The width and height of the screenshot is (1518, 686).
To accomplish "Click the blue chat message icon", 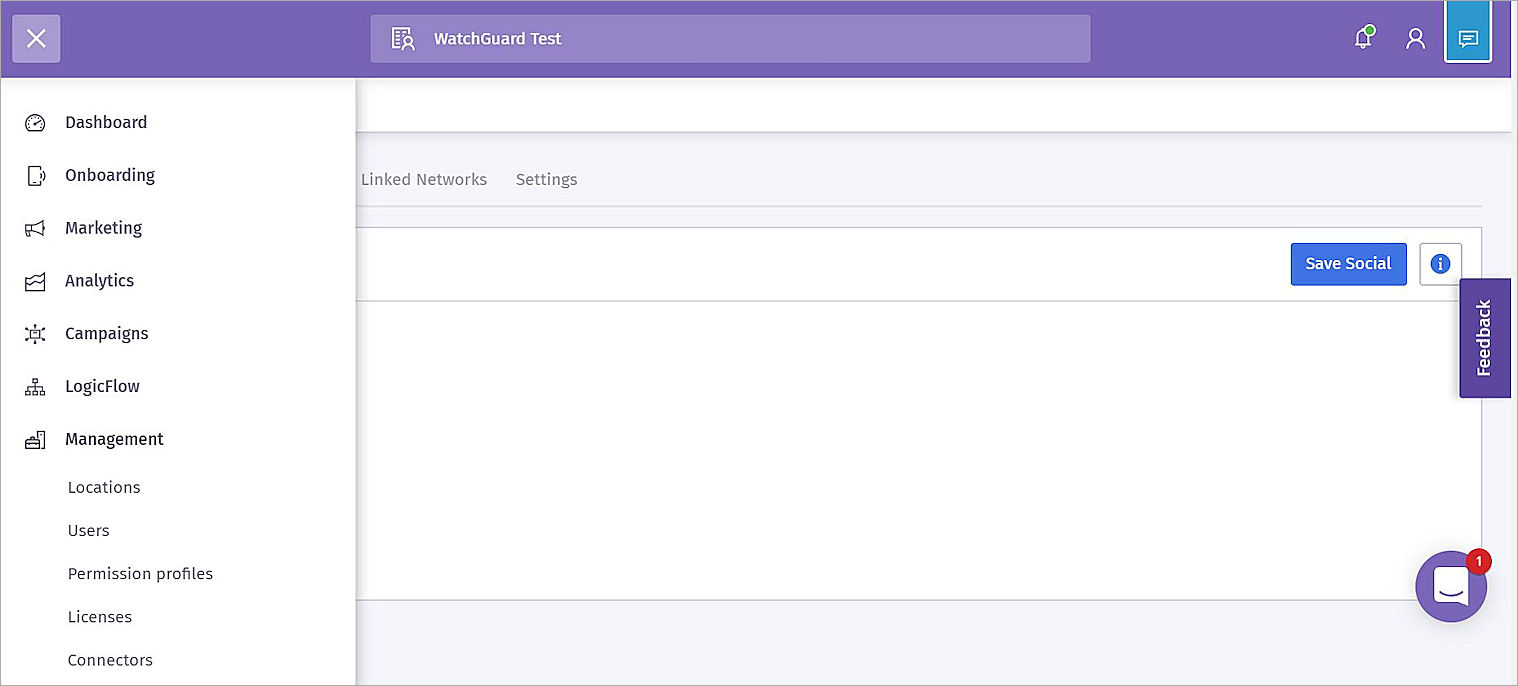I will click(1468, 39).
